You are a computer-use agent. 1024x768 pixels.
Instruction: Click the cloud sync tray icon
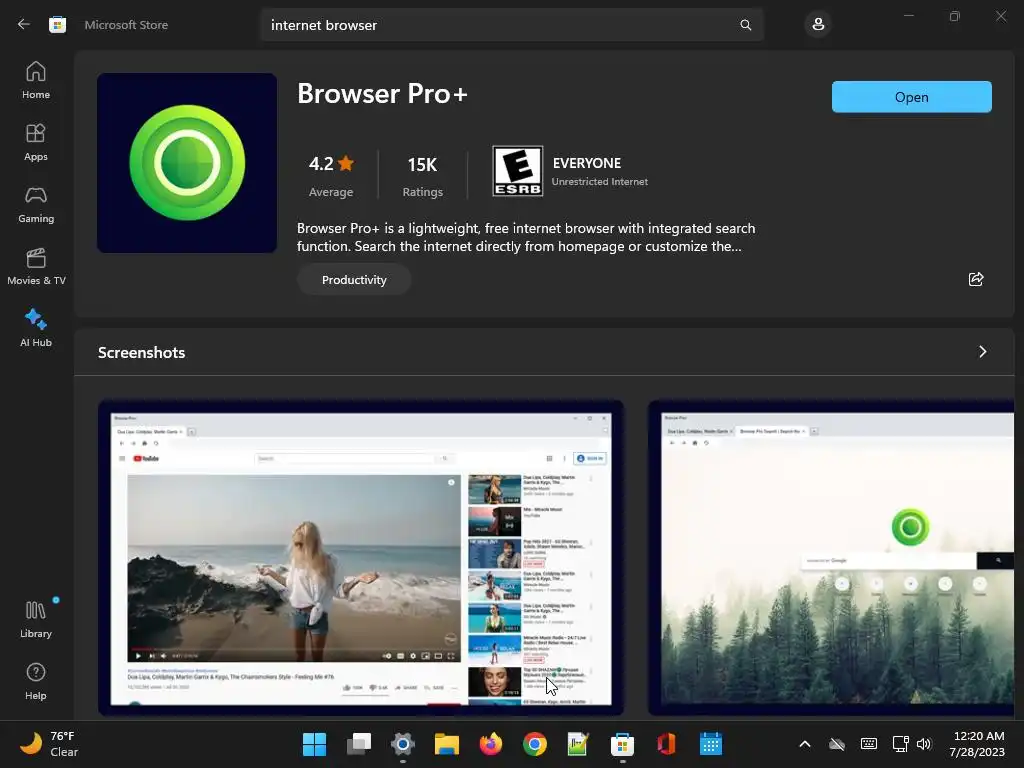click(837, 744)
